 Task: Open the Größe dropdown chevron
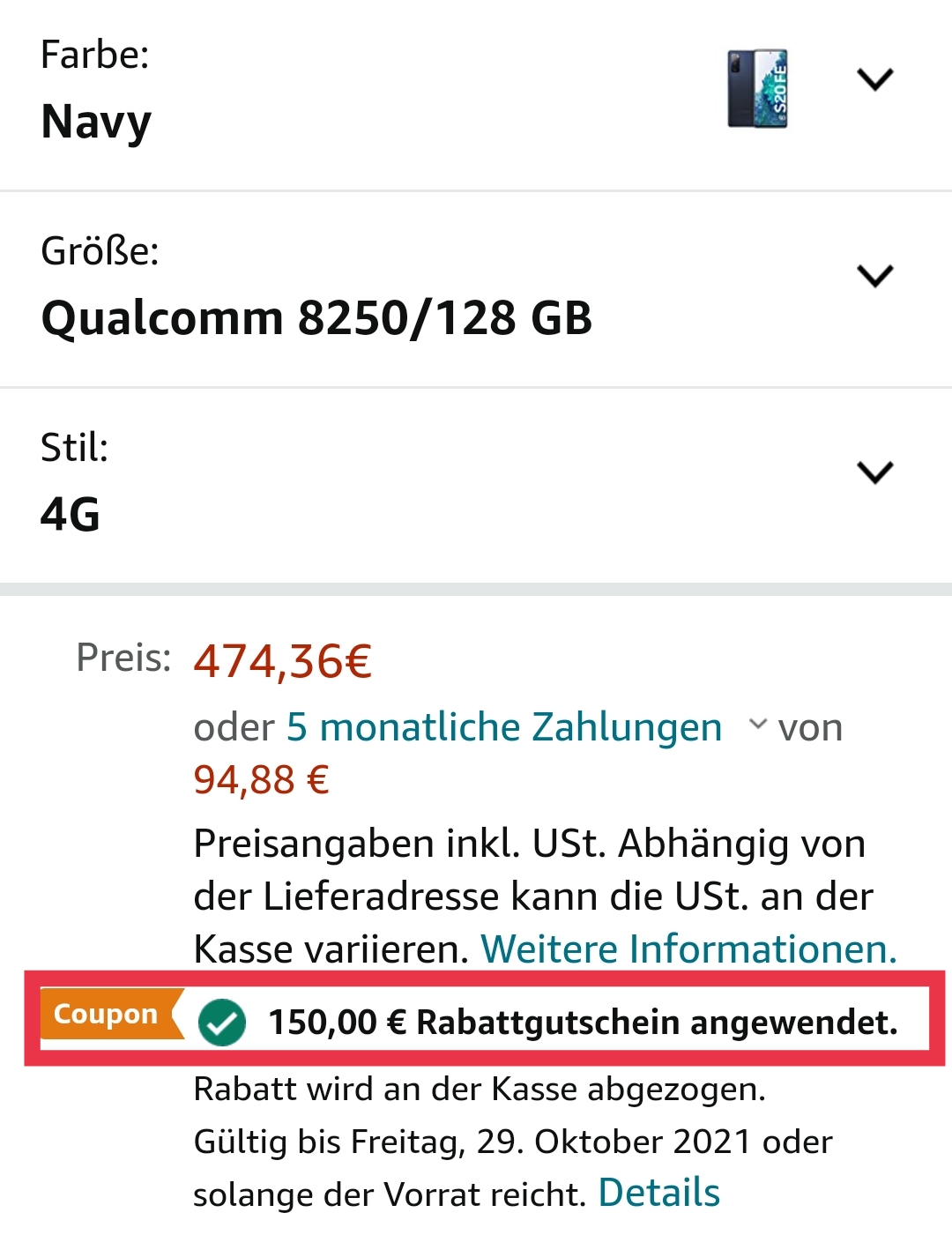tap(874, 276)
